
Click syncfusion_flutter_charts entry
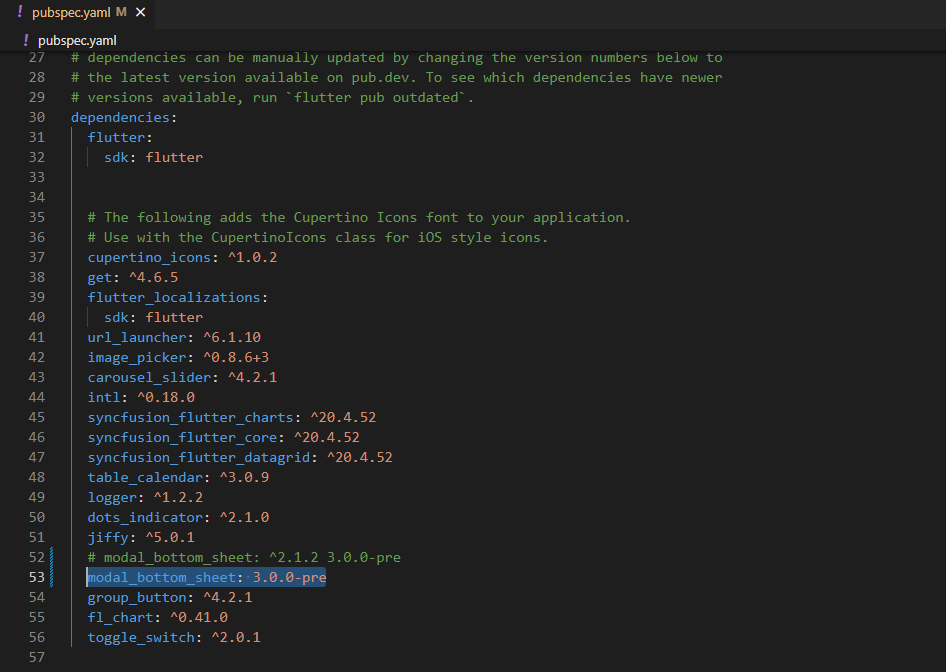[x=232, y=417]
